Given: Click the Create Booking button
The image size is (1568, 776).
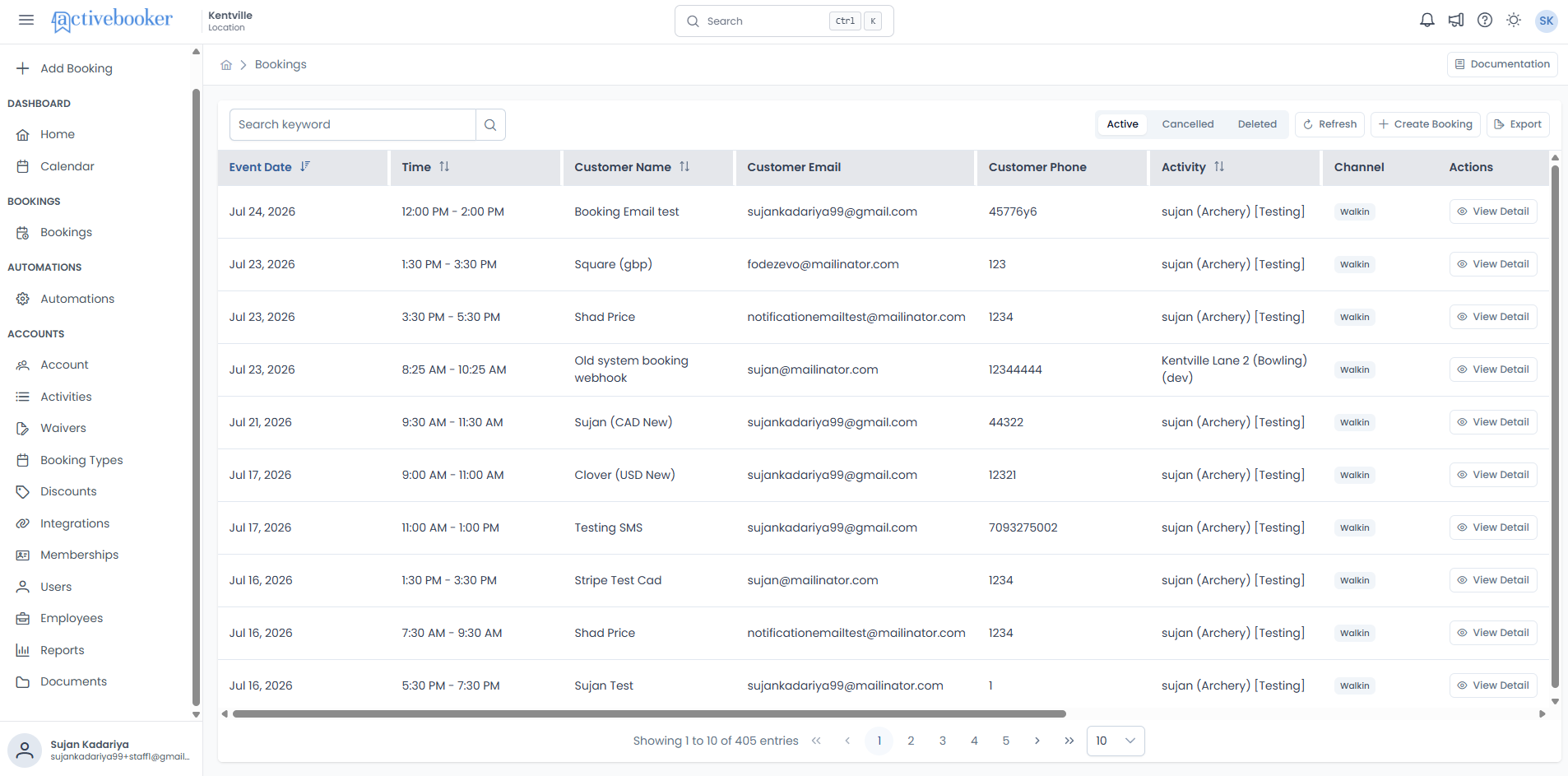Looking at the screenshot, I should tap(1426, 124).
